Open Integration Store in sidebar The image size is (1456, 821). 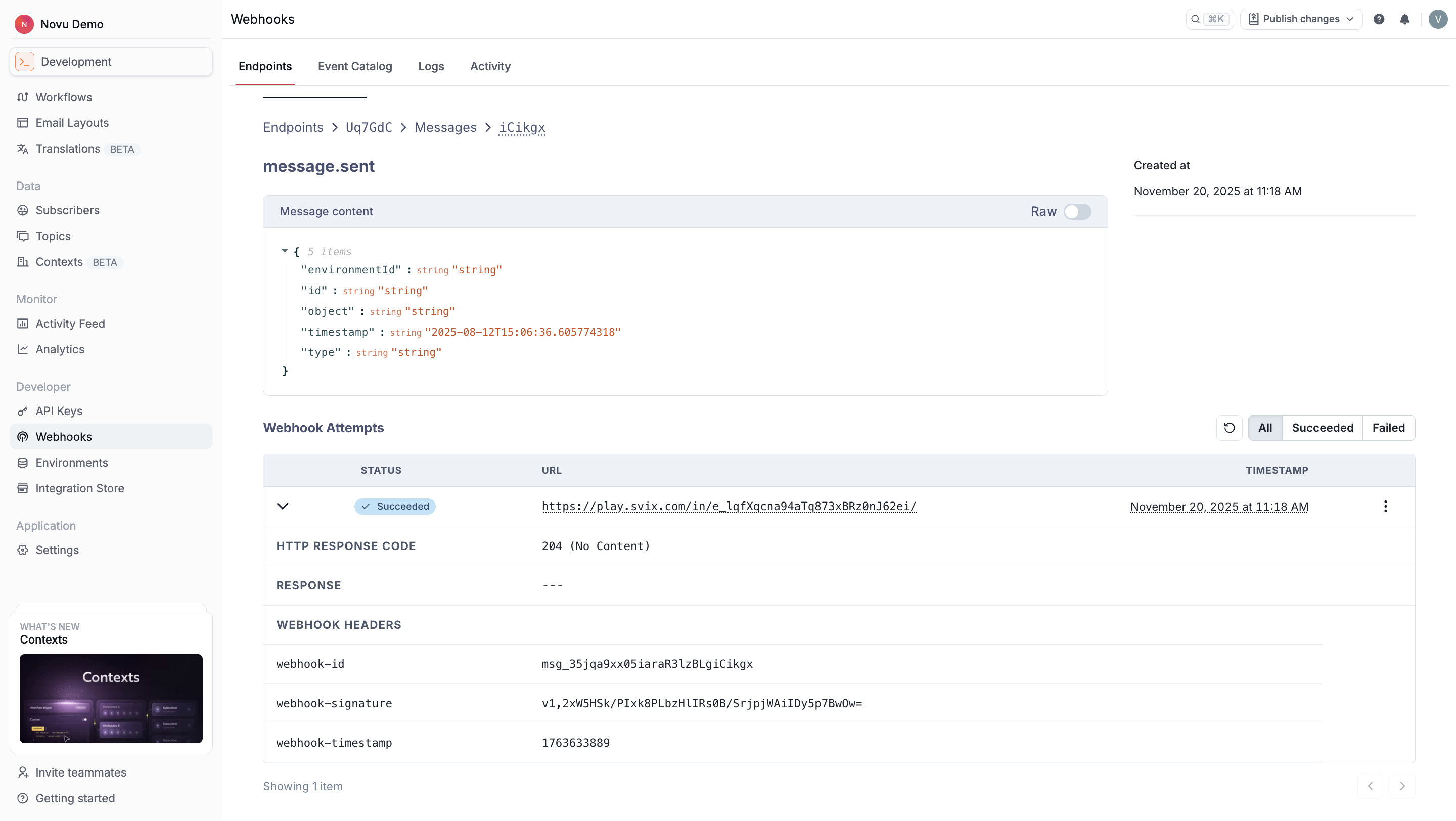click(80, 488)
